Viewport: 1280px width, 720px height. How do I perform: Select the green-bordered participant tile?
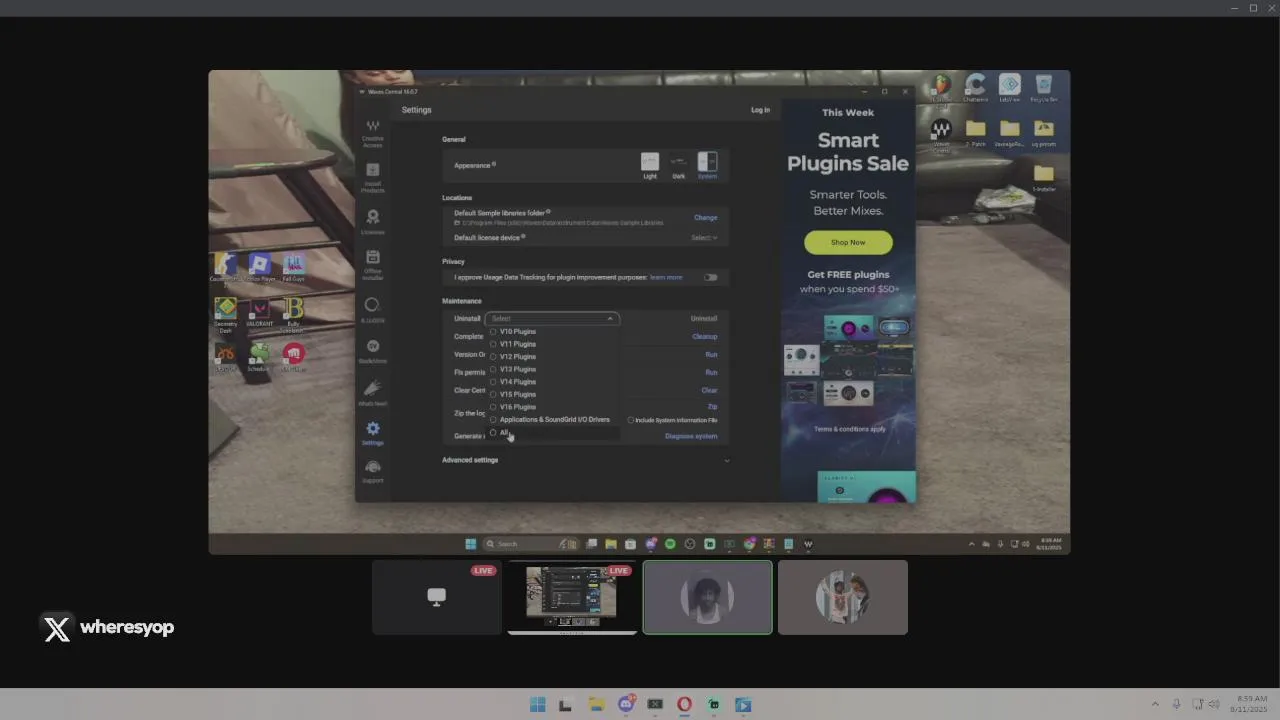click(708, 597)
